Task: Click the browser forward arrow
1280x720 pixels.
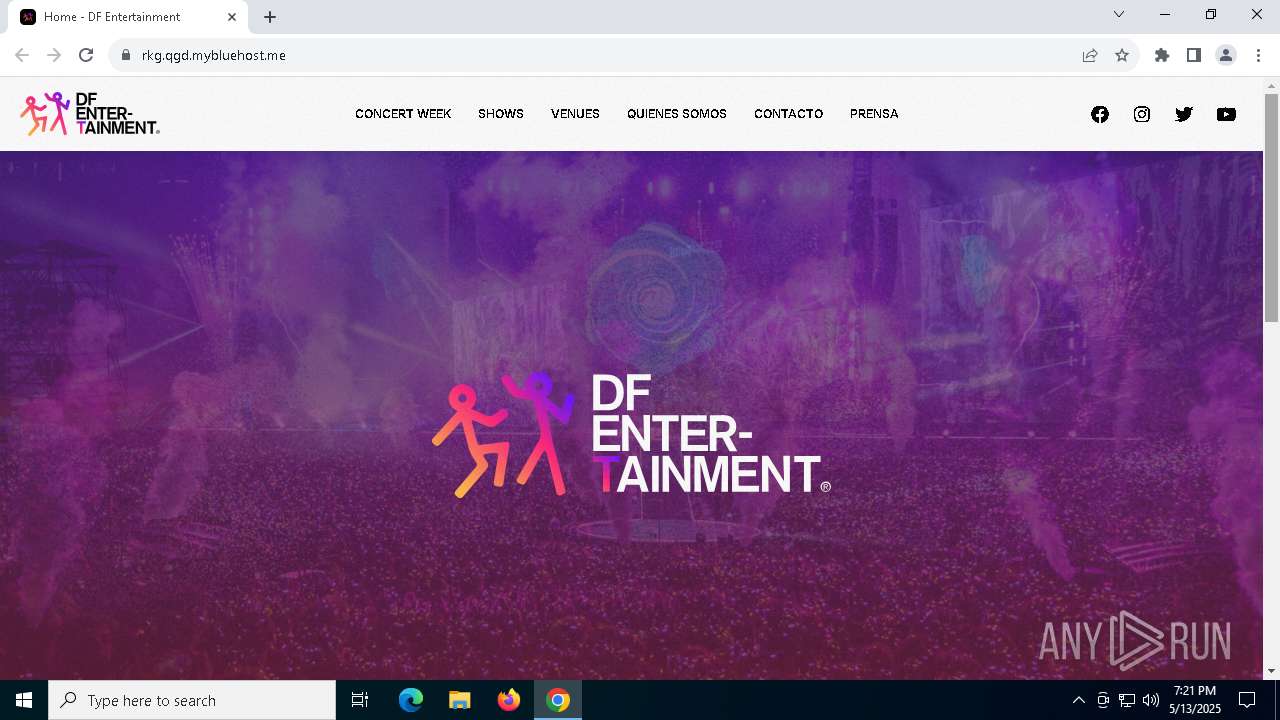Action: (x=54, y=55)
